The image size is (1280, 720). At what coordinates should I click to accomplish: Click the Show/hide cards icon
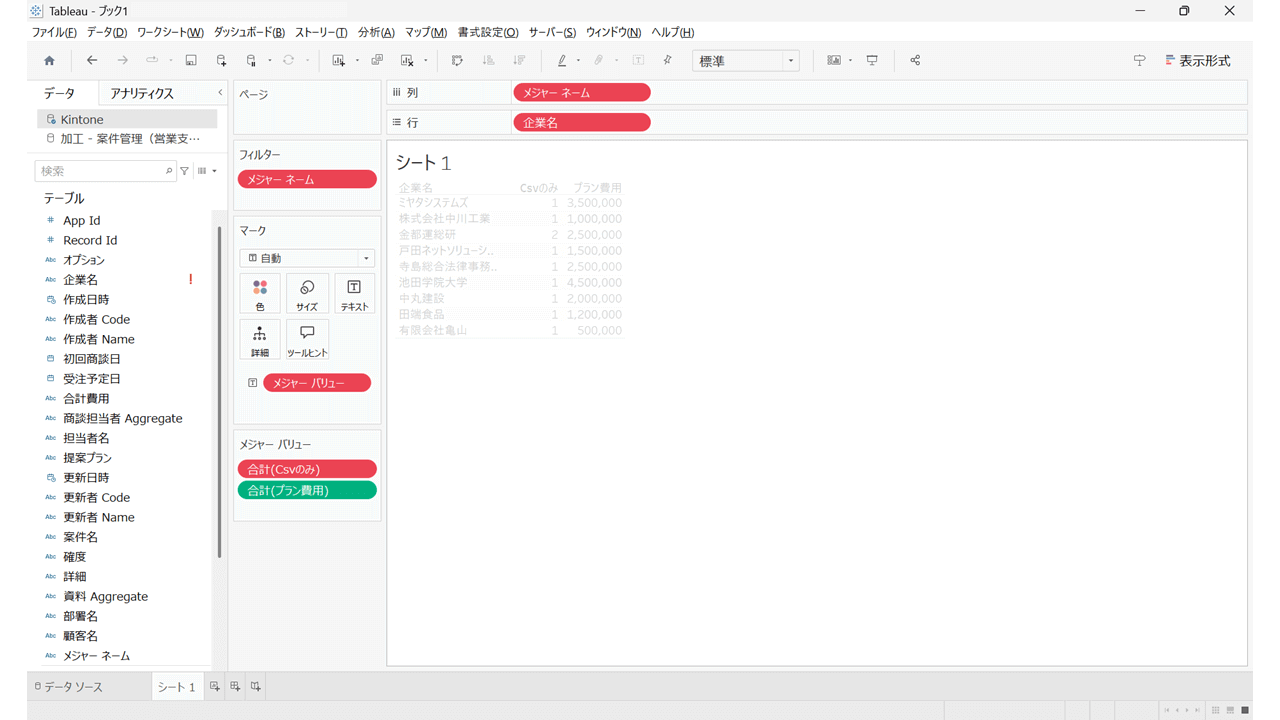pyautogui.click(x=833, y=61)
